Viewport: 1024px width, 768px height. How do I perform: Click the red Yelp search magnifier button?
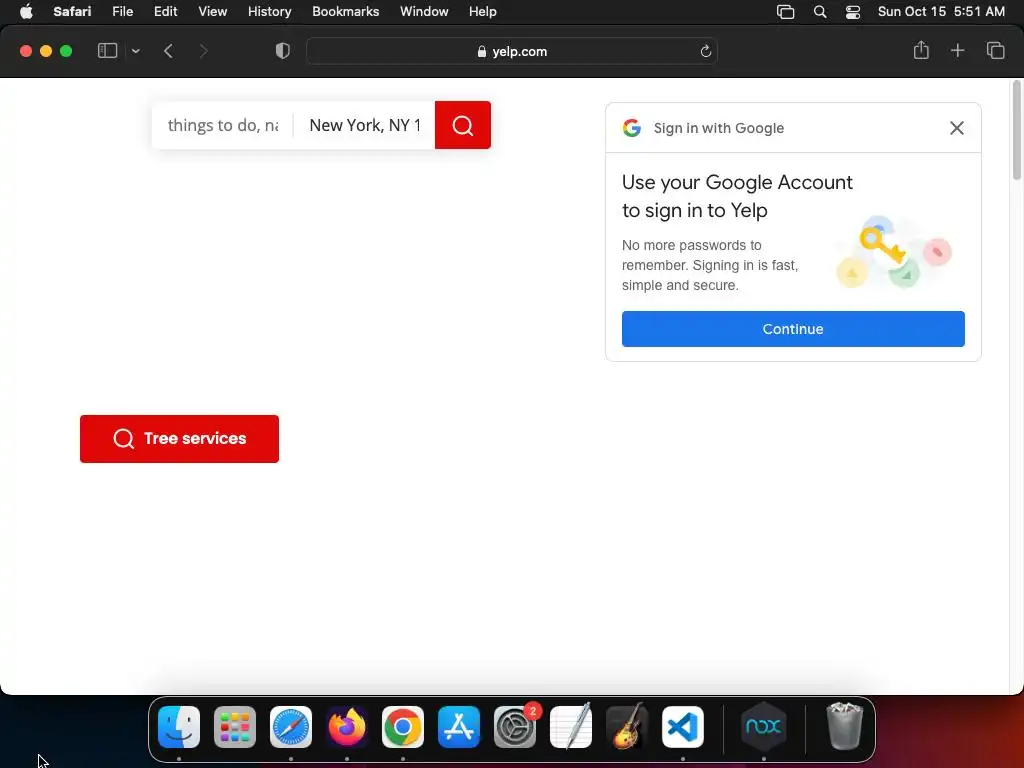(x=462, y=125)
